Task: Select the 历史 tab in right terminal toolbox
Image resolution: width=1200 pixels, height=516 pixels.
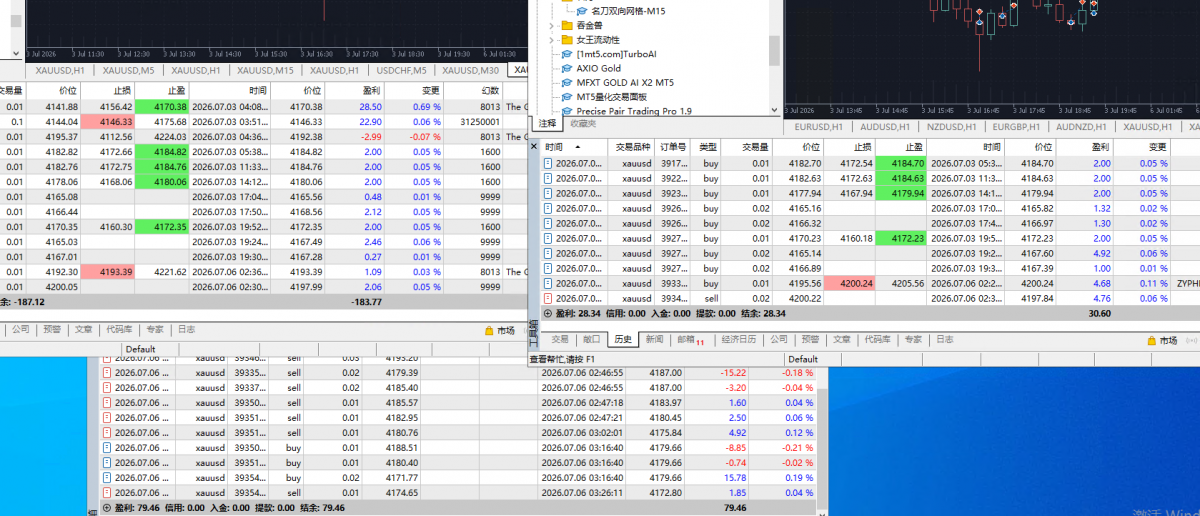Action: 623,340
